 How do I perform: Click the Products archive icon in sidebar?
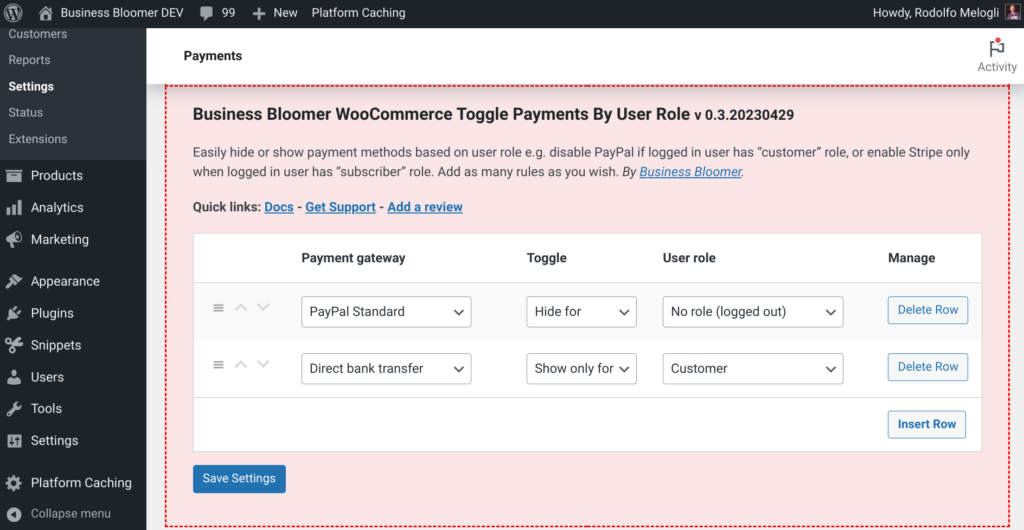[14, 175]
